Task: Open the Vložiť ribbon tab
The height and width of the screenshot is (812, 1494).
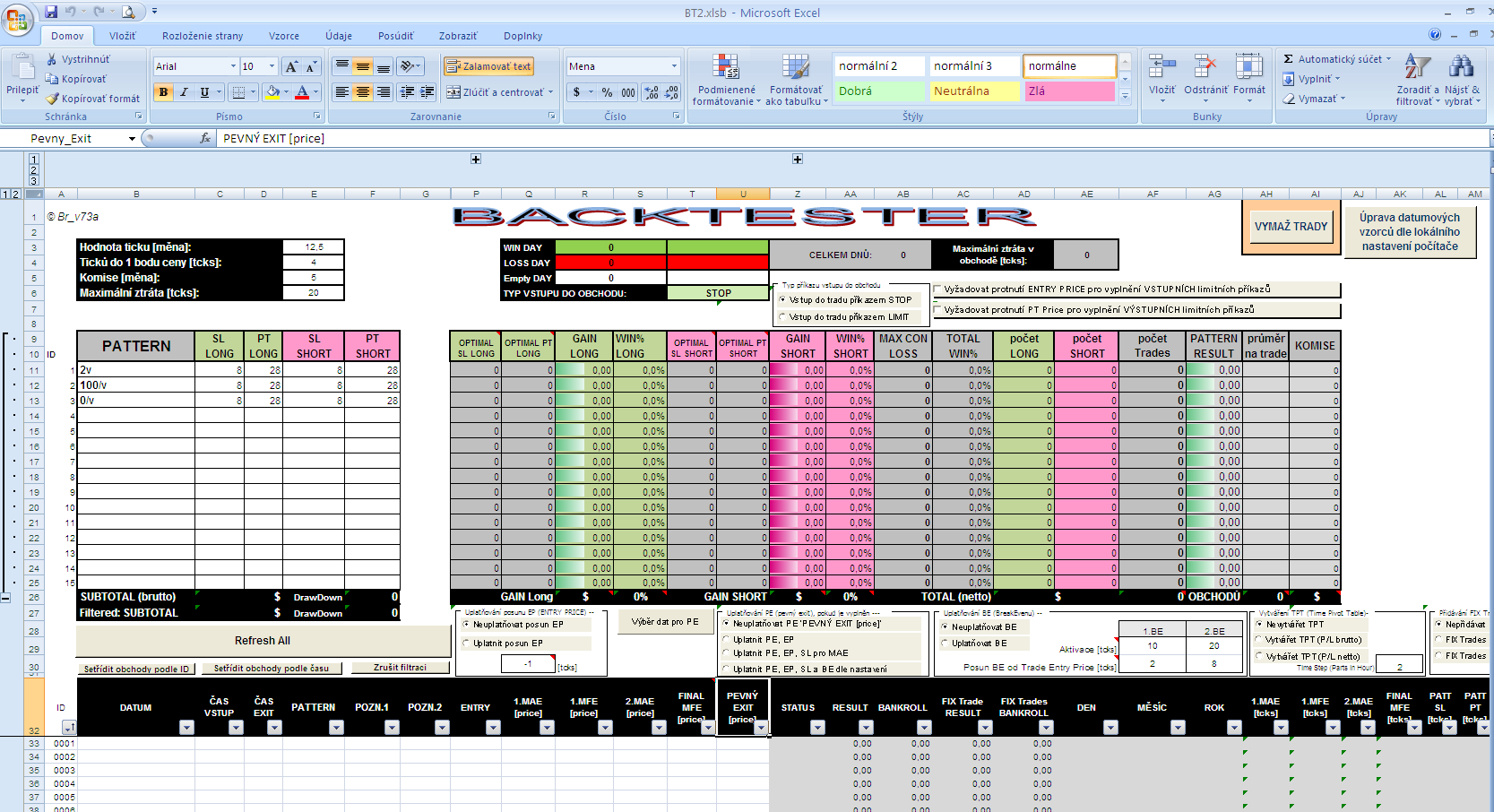Action: (x=123, y=36)
